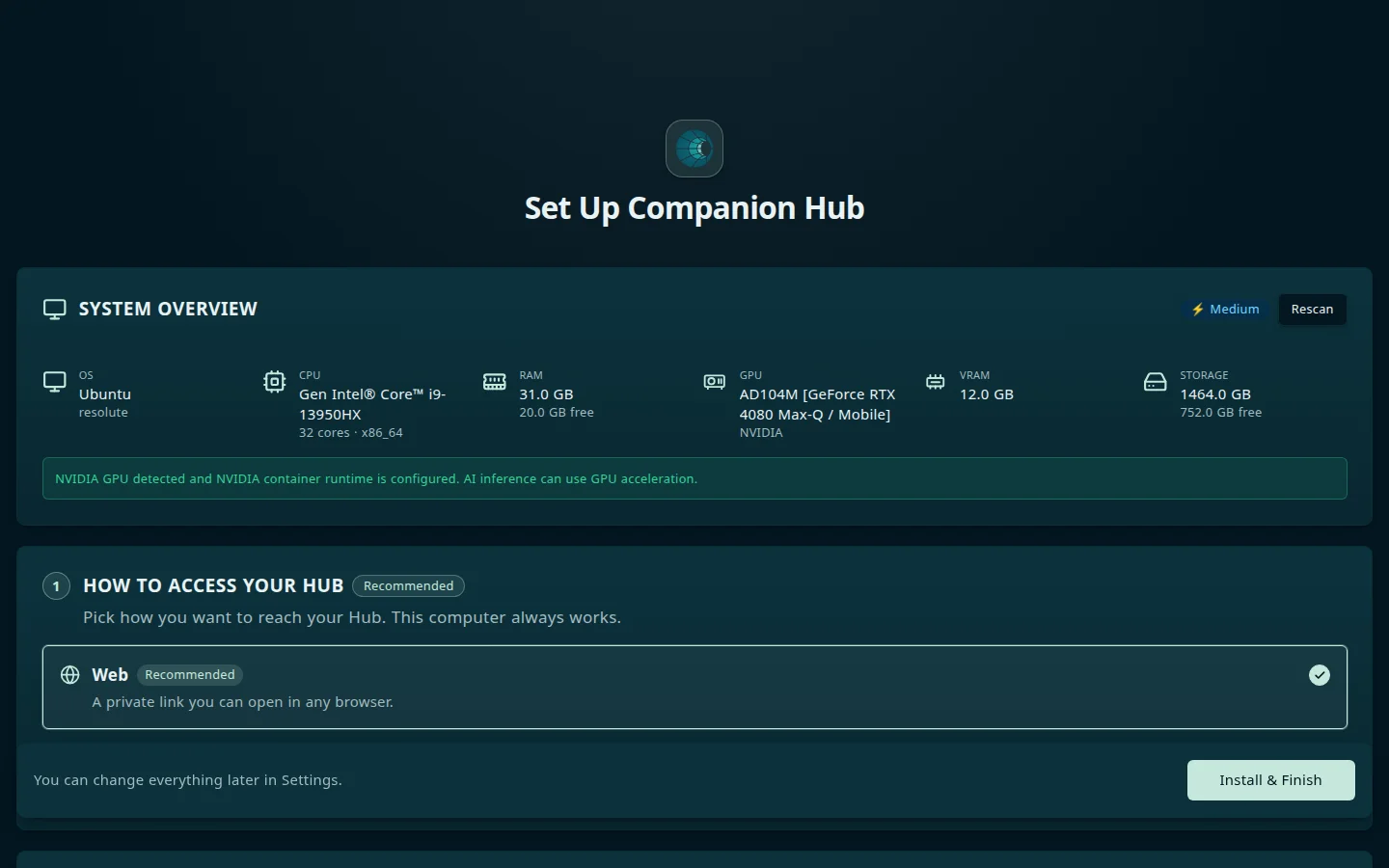This screenshot has height=868, width=1389.
Task: Click the lightning bolt icon beside Medium
Action: pyautogui.click(x=1198, y=310)
